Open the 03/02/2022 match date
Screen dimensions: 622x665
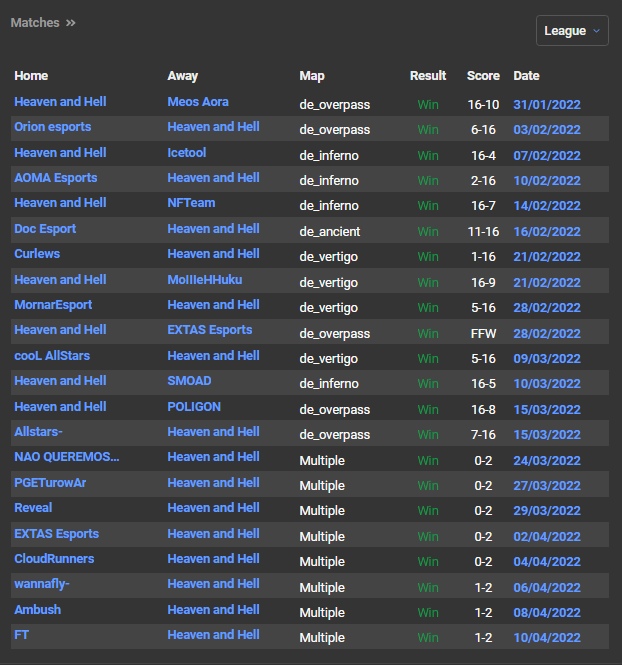[547, 129]
